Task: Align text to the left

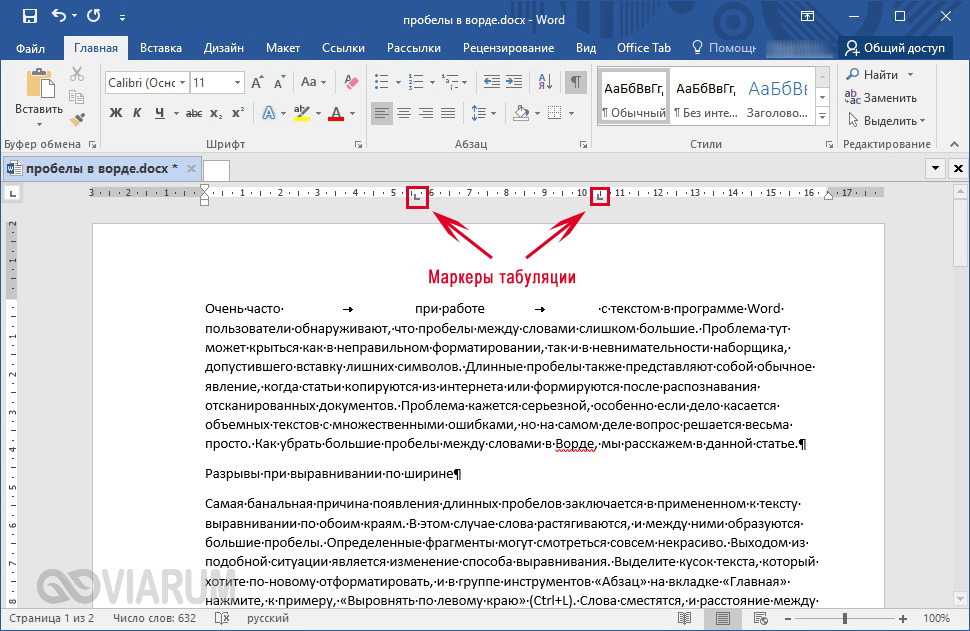Action: pos(382,113)
